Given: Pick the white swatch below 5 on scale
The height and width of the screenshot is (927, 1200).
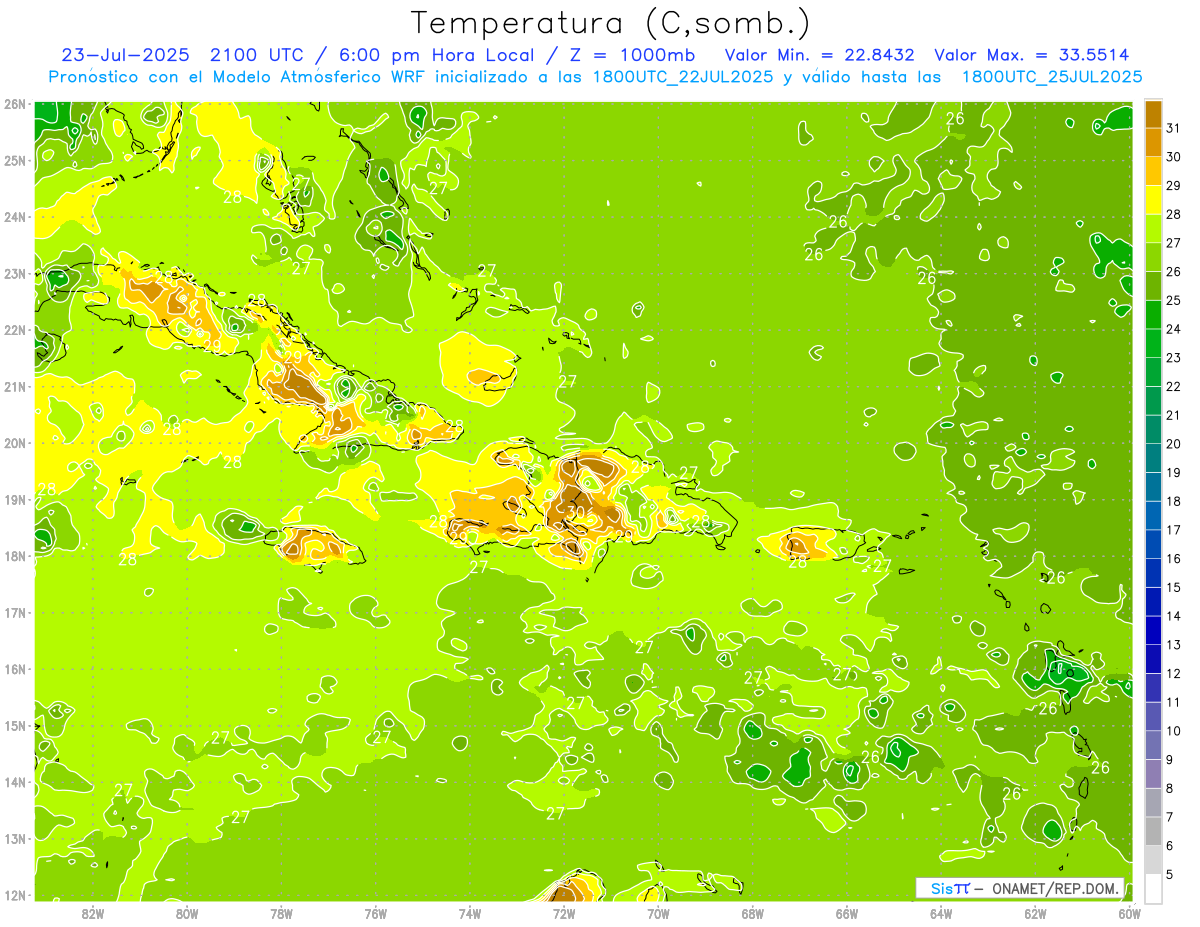Looking at the screenshot, I should [x=1154, y=888].
